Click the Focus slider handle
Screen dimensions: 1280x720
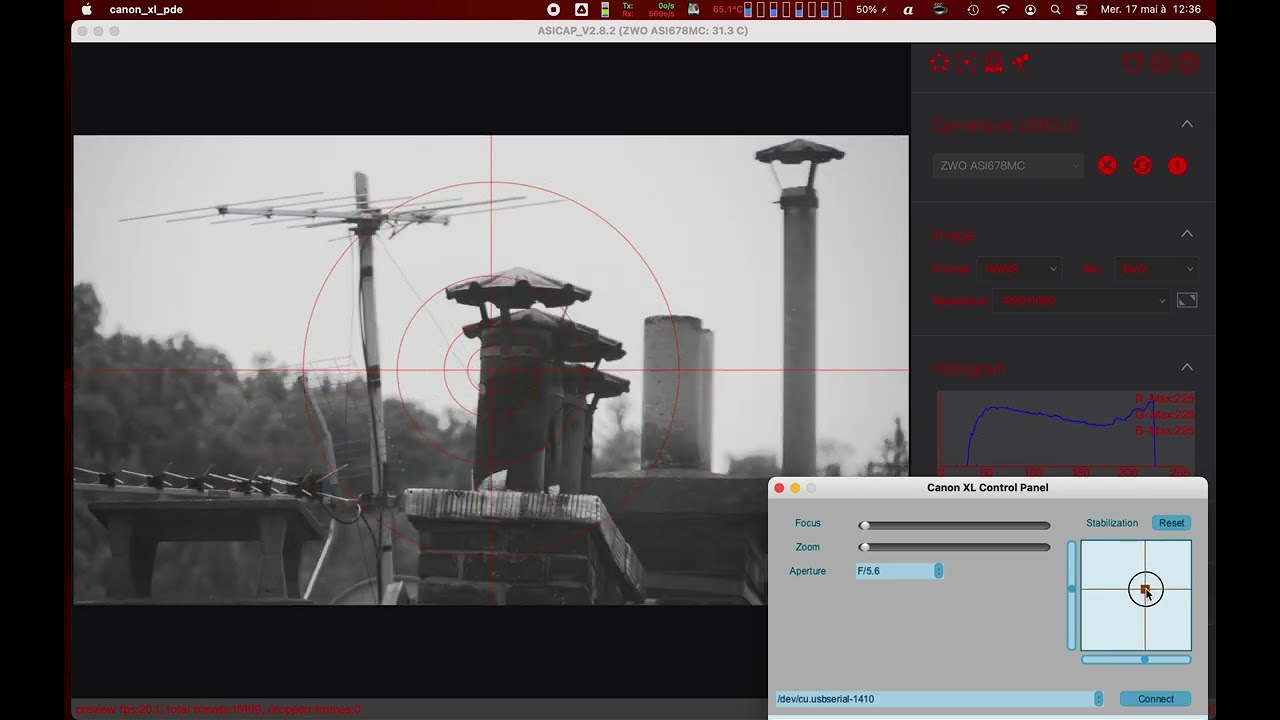tap(864, 525)
